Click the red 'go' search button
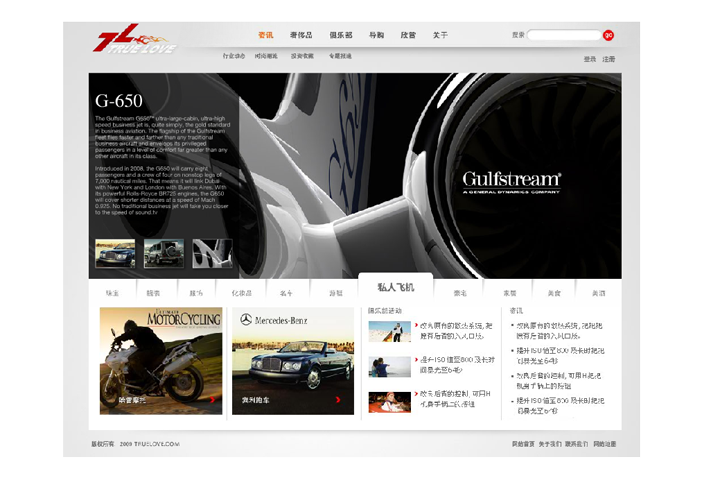This screenshot has height=480, width=720. (608, 35)
